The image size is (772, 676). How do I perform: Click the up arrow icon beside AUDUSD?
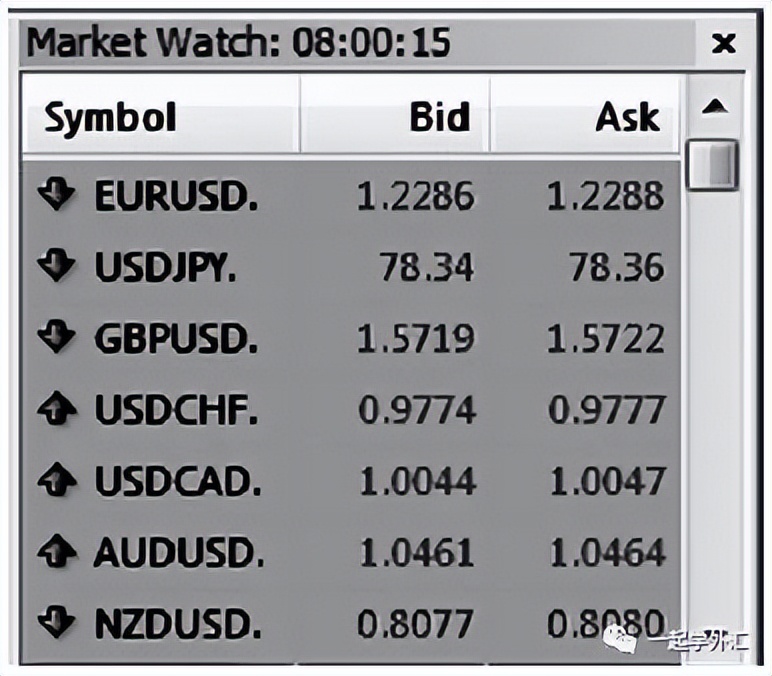pos(56,552)
